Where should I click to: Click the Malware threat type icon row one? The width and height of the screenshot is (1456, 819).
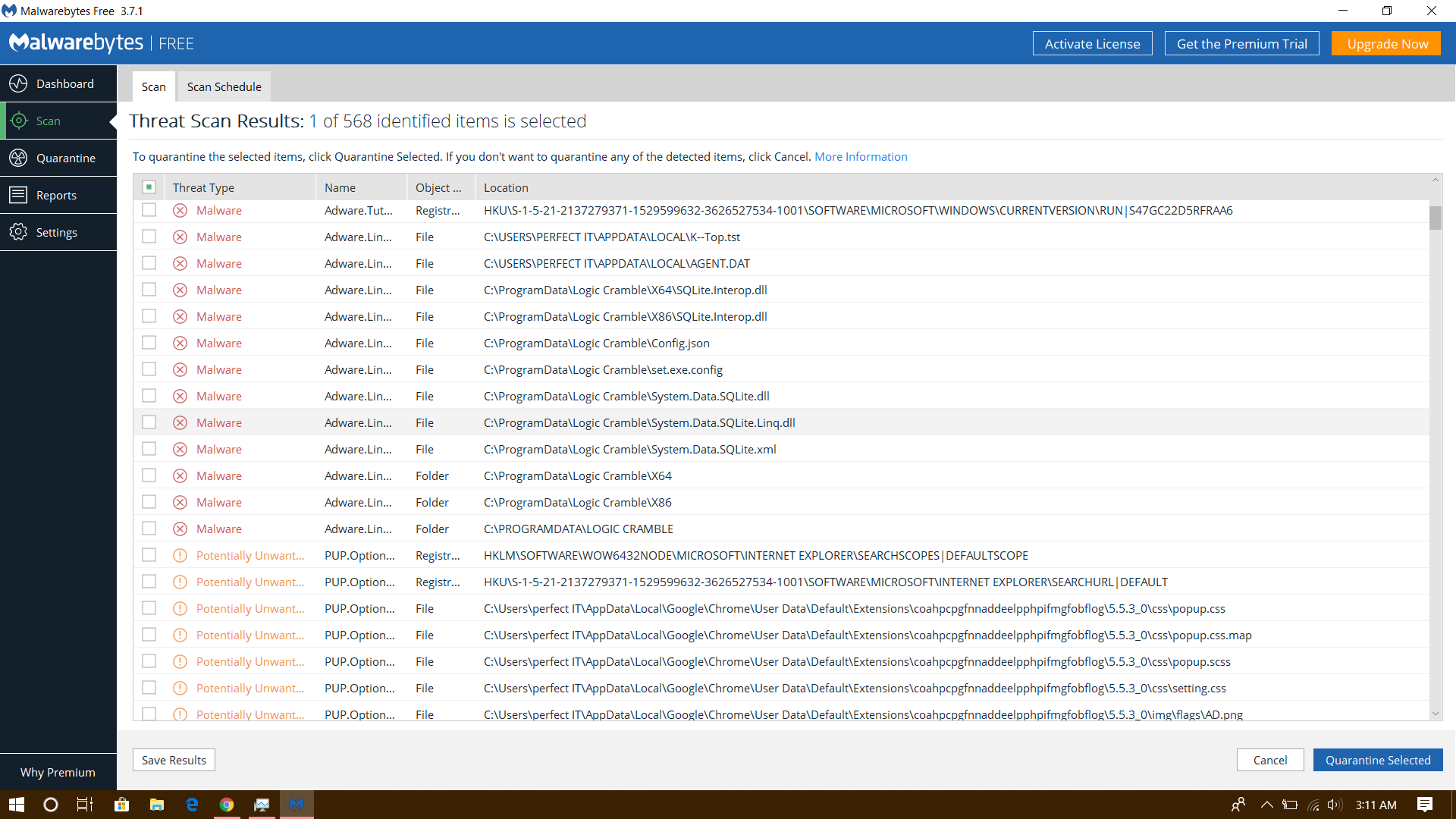(181, 210)
